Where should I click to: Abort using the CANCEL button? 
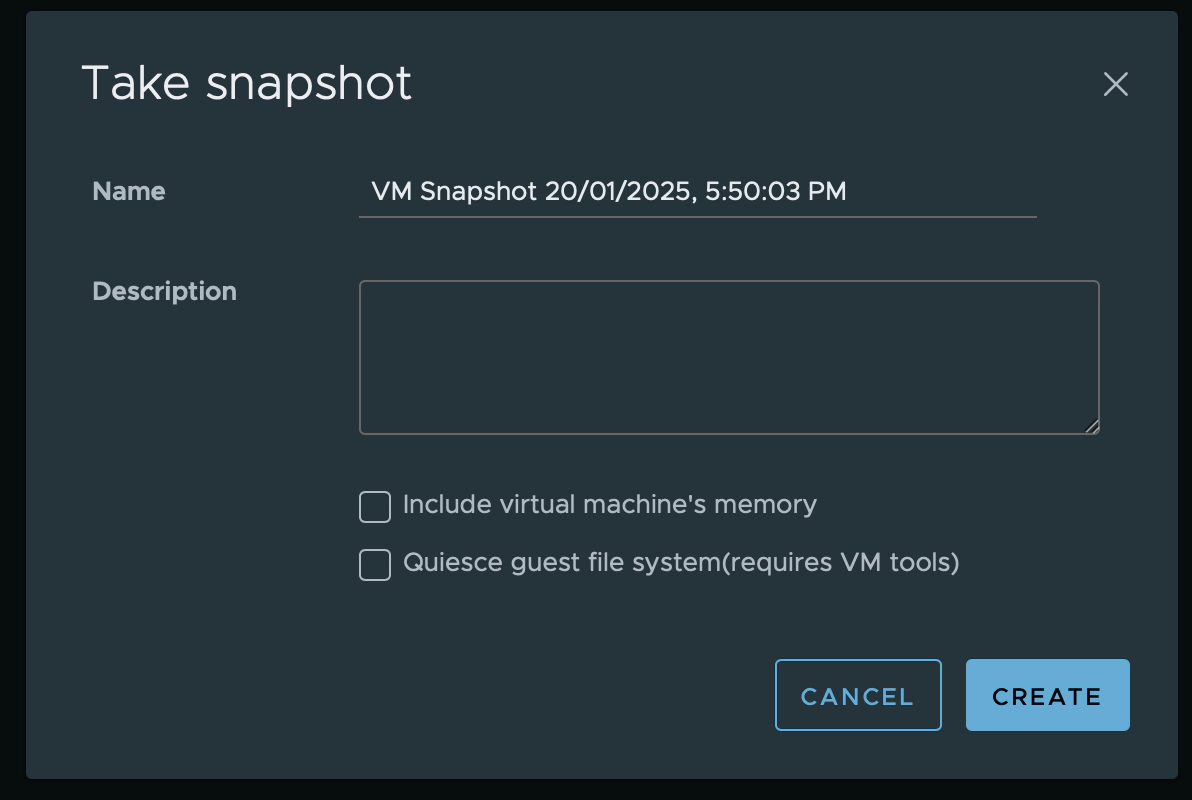[x=857, y=694]
